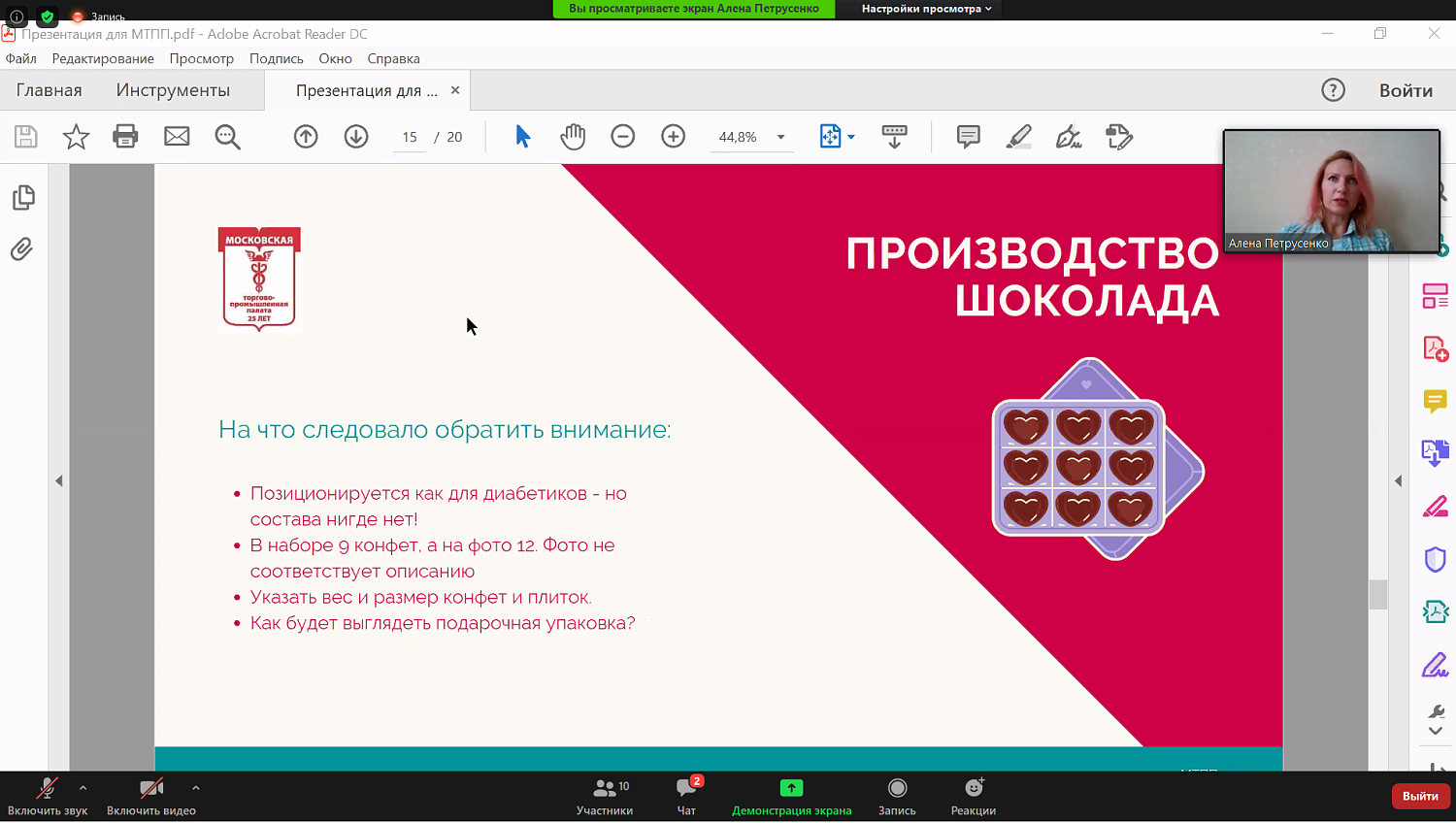This screenshot has height=823, width=1456.
Task: Print the document via printer icon
Action: coord(126,137)
